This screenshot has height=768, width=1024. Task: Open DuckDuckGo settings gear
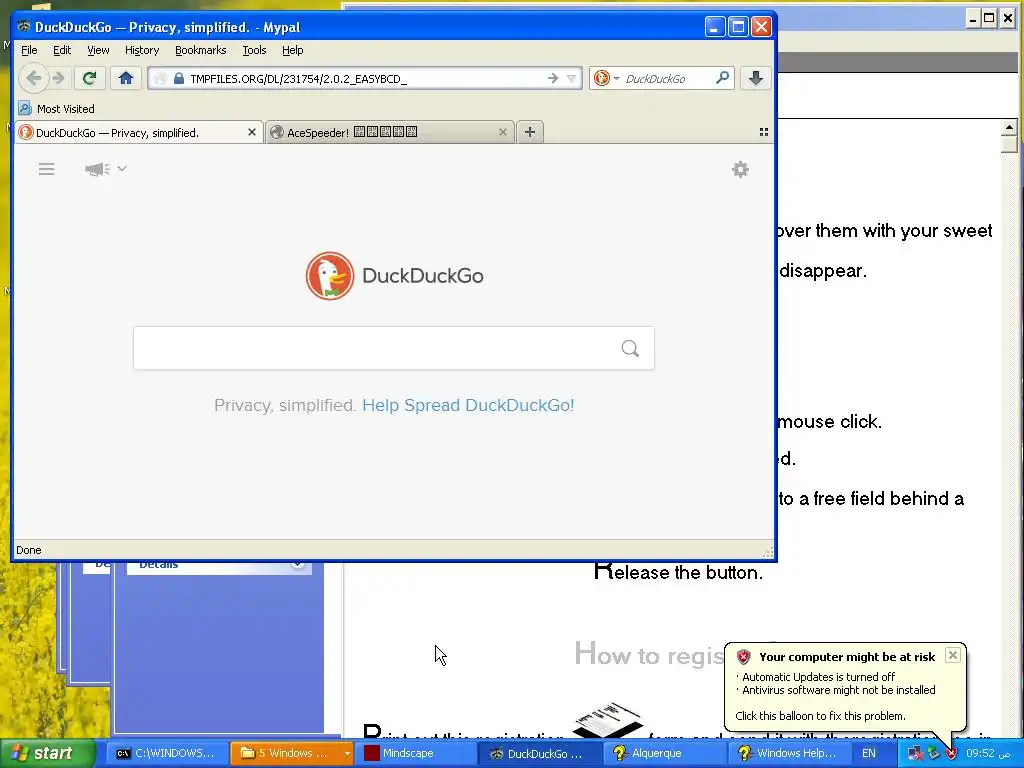coord(740,170)
